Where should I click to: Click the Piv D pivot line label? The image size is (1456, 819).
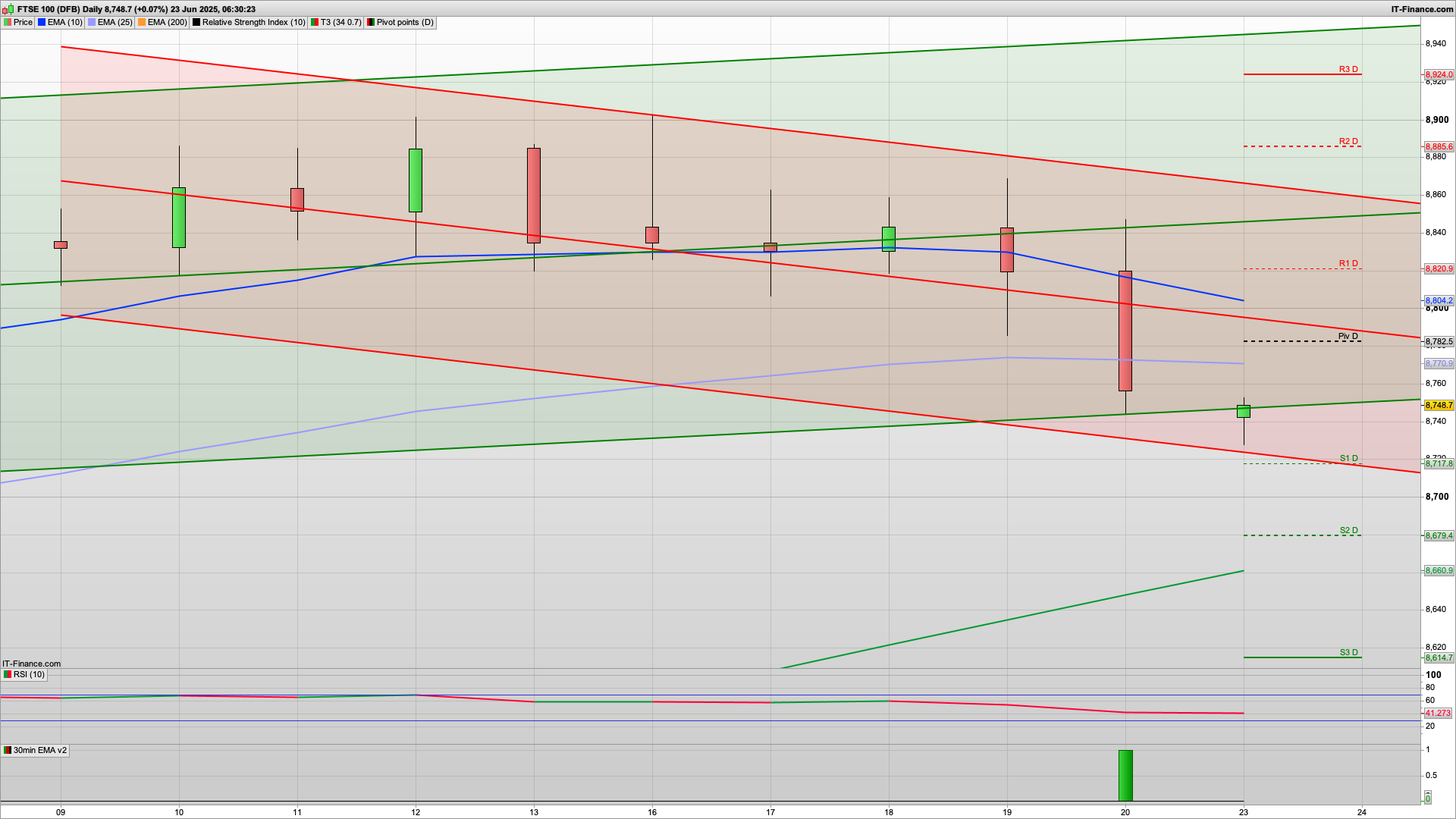tap(1348, 336)
